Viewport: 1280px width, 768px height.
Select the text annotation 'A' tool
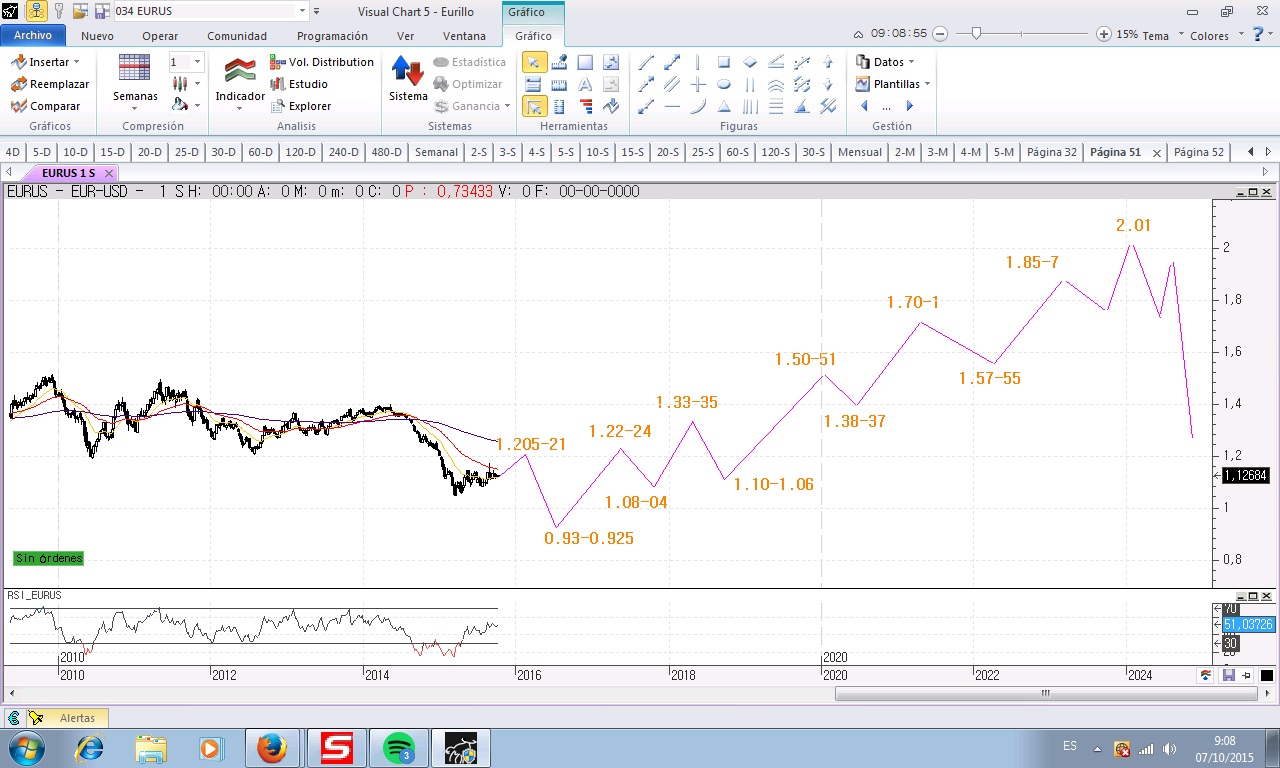[585, 84]
